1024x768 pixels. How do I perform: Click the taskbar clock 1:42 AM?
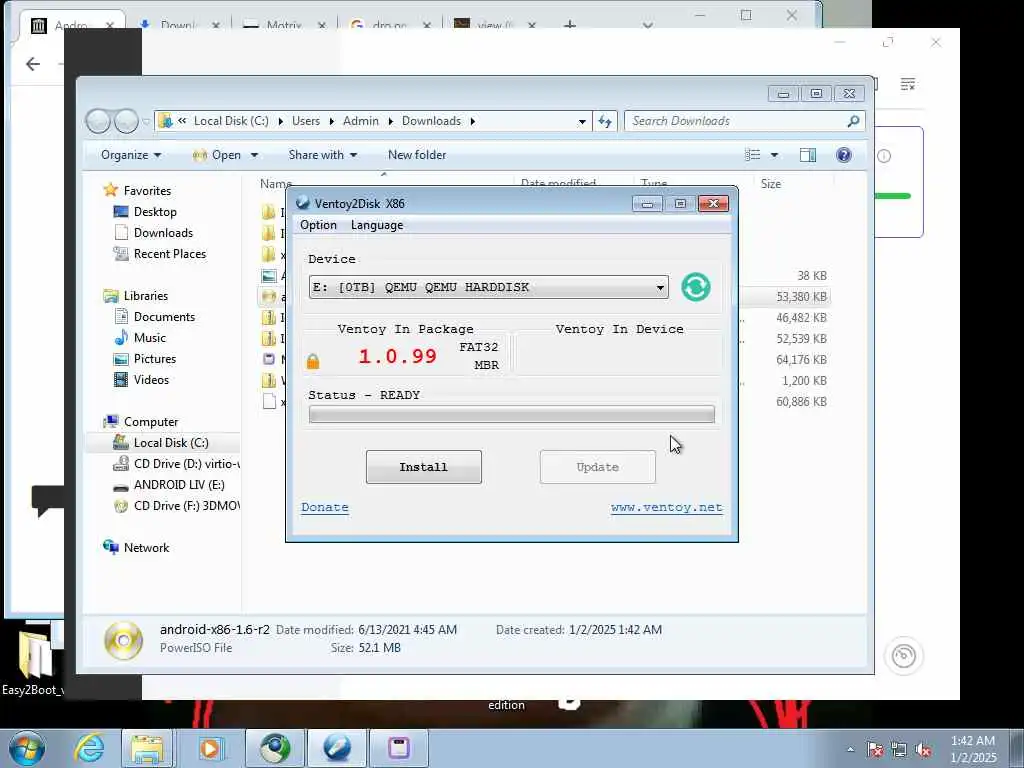tap(972, 741)
